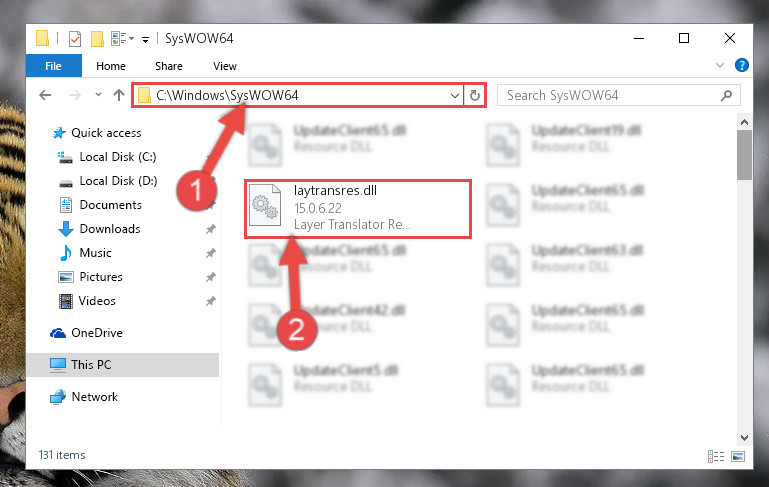
Task: Expand the ribbon with the chevron
Action: (x=719, y=65)
